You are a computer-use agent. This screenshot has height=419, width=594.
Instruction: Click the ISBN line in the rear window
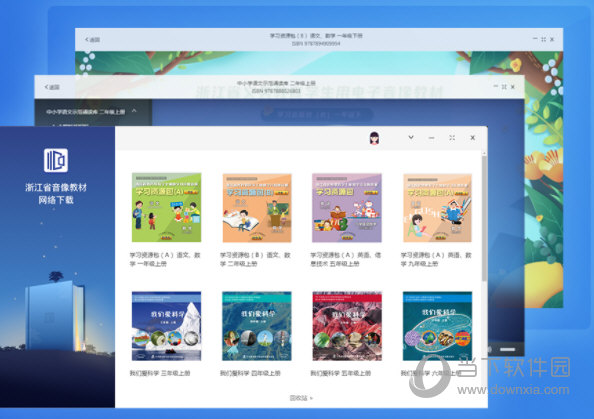tap(316, 44)
